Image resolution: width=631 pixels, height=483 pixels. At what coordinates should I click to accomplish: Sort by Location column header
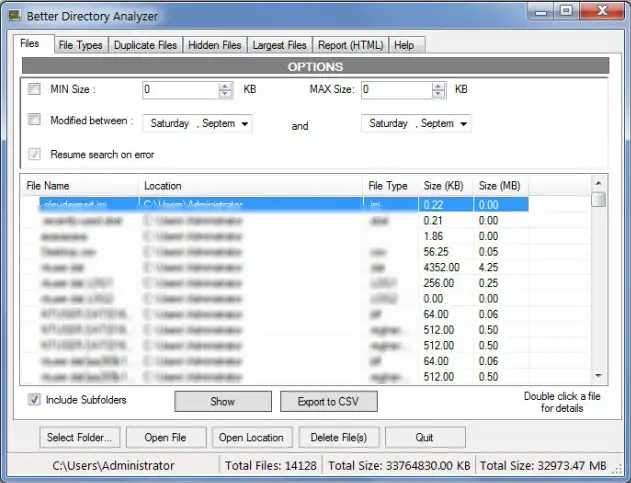(251, 186)
